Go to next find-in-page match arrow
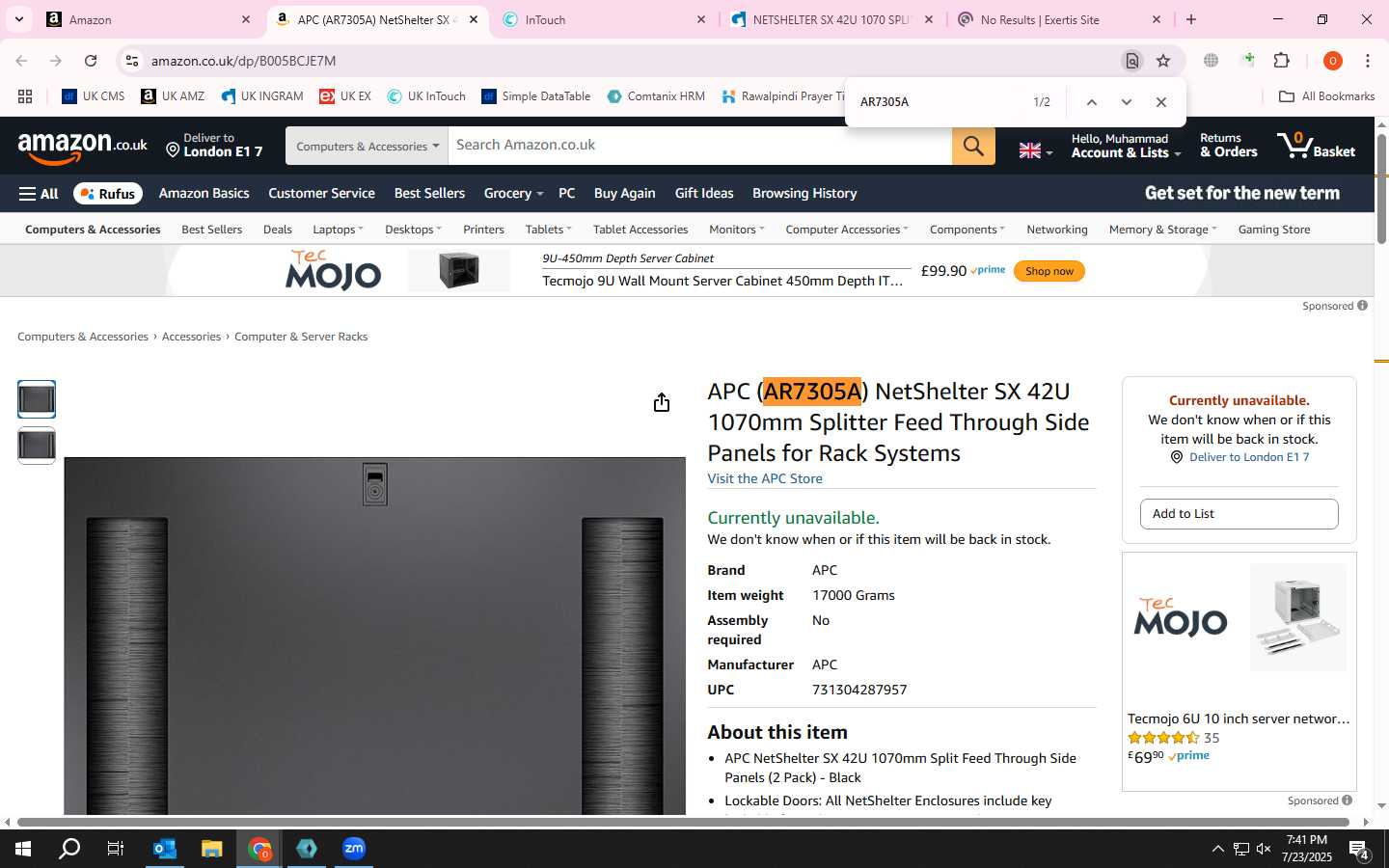The width and height of the screenshot is (1389, 868). [1126, 102]
